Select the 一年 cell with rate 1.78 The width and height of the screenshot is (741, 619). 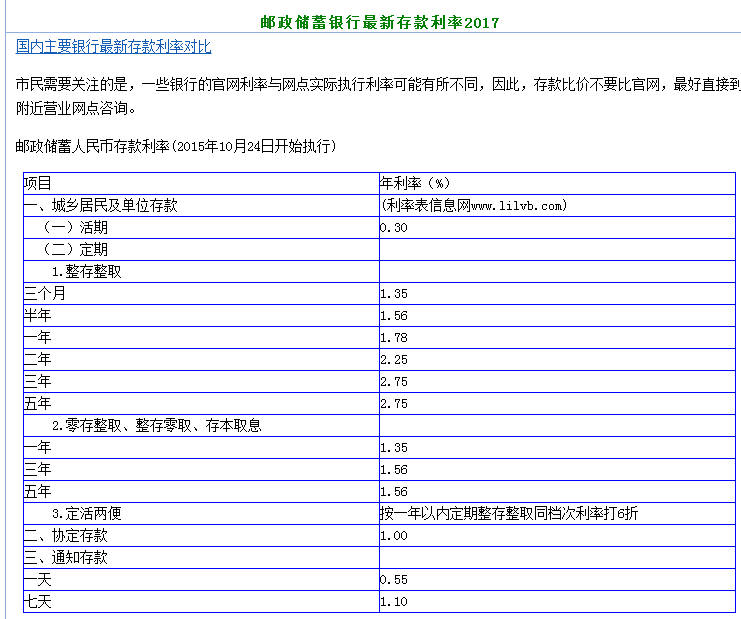tap(201, 337)
